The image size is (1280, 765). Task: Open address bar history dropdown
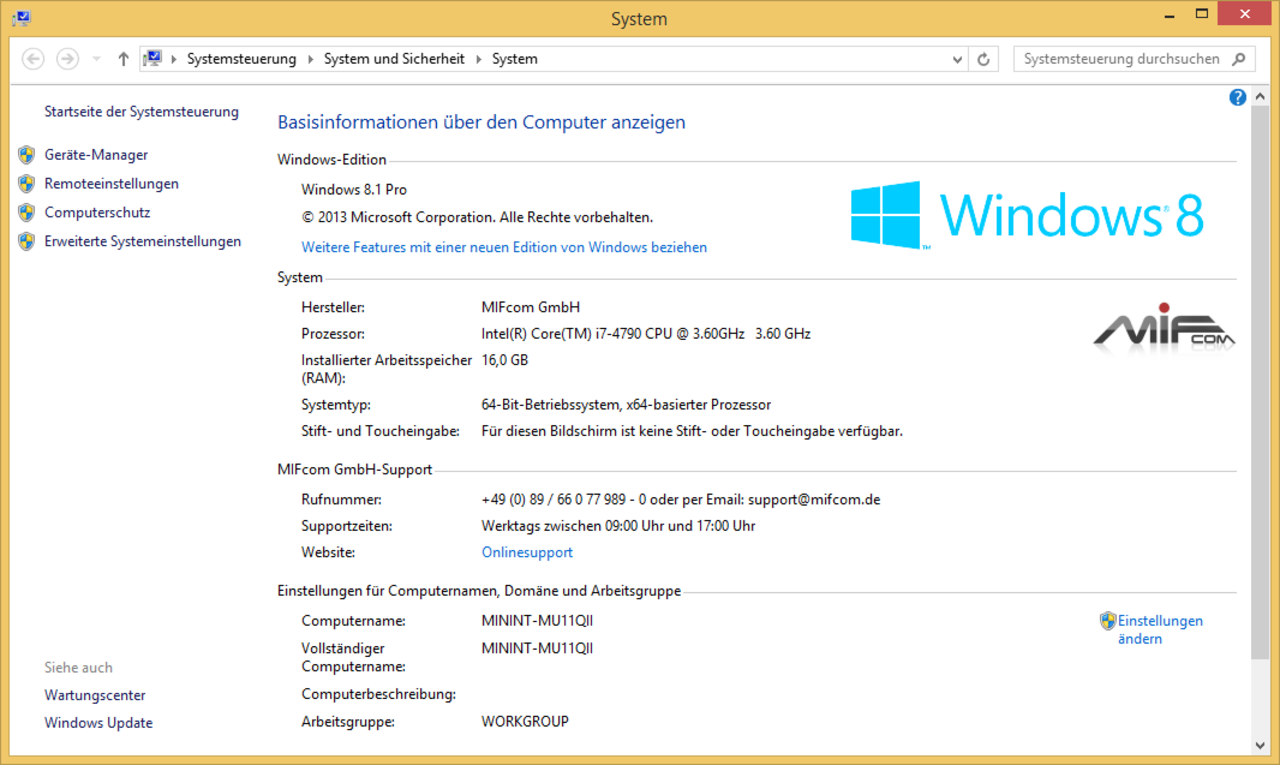click(957, 59)
